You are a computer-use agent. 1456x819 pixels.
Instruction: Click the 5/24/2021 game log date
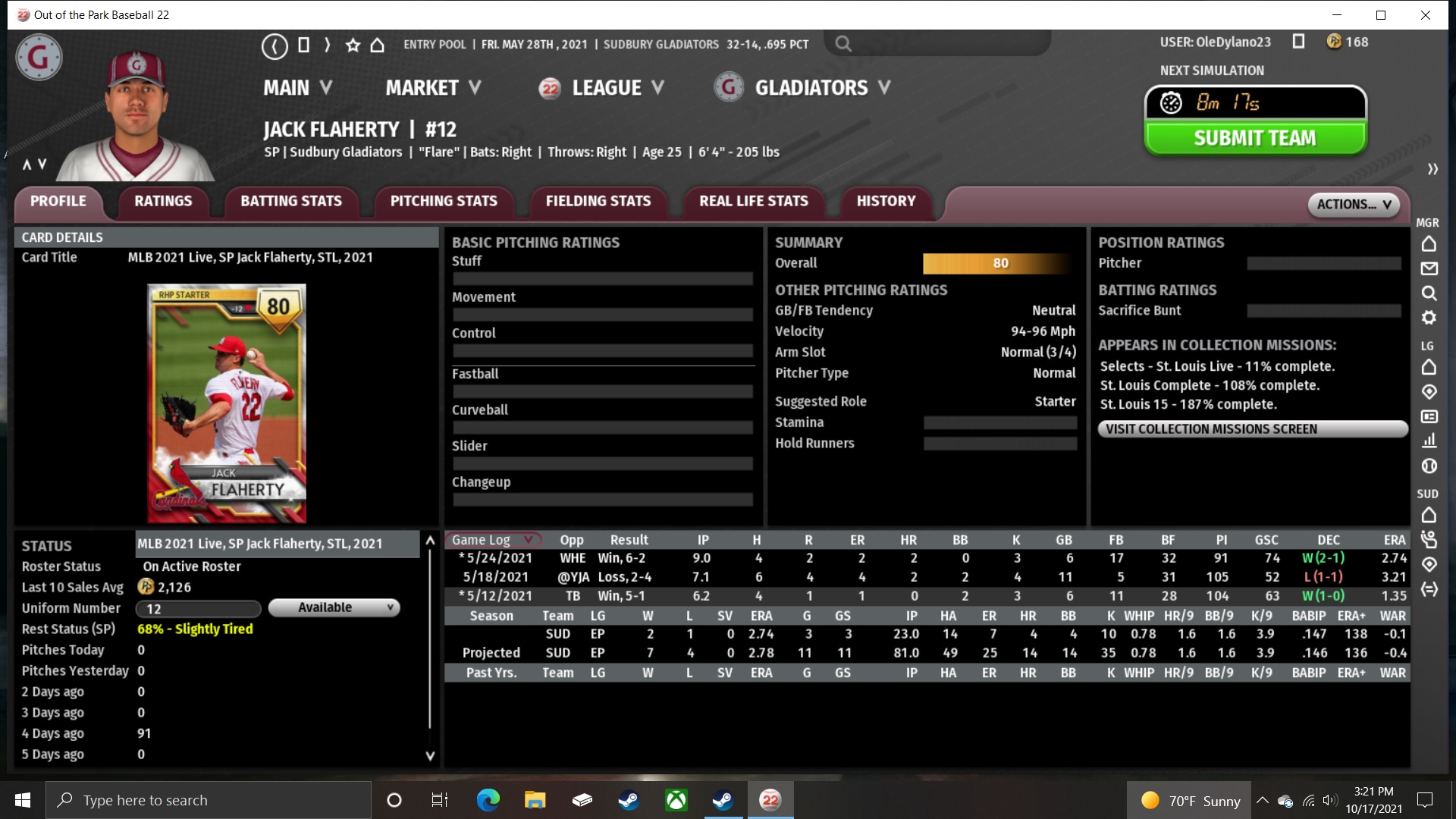(x=499, y=558)
